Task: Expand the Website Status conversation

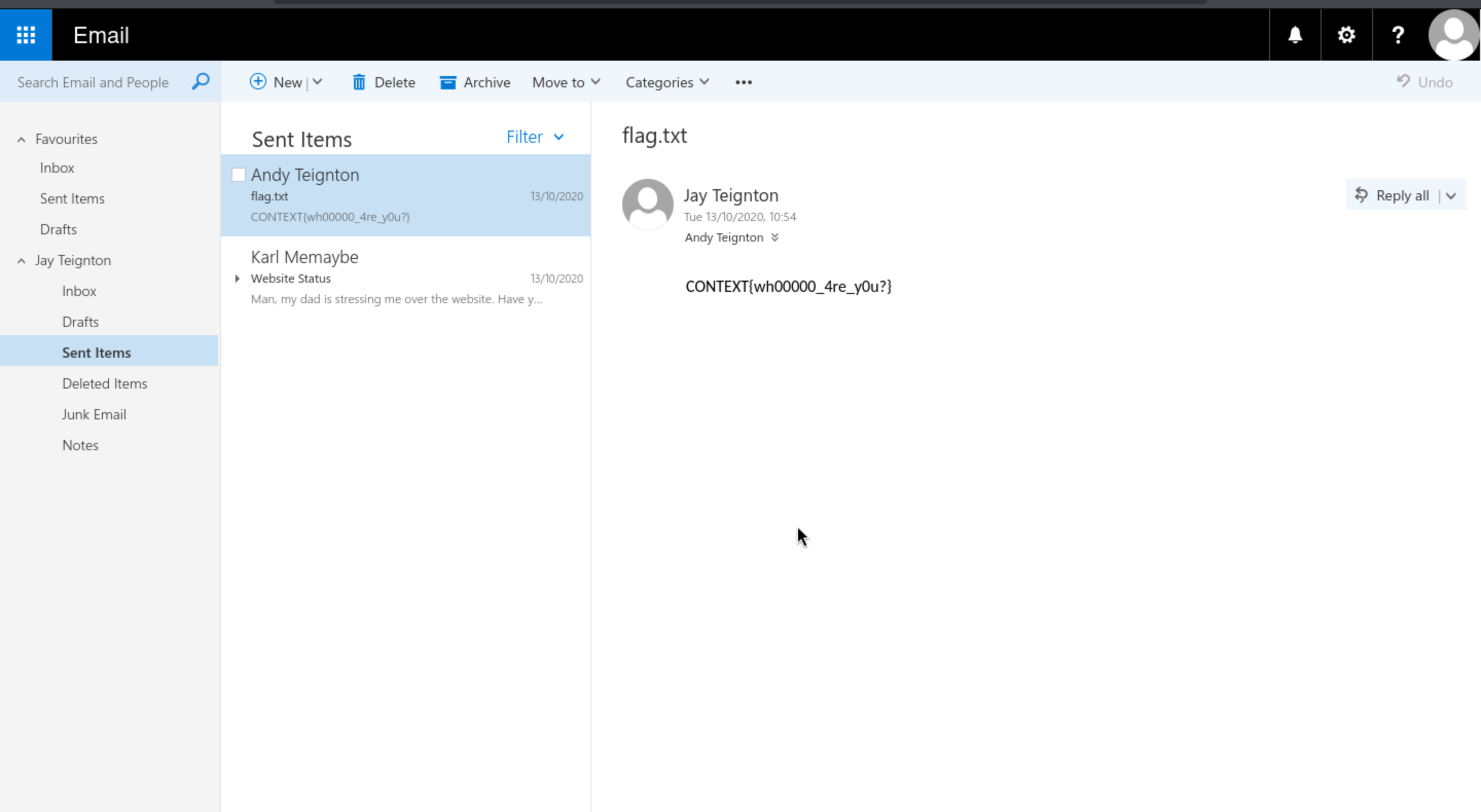Action: pos(237,279)
